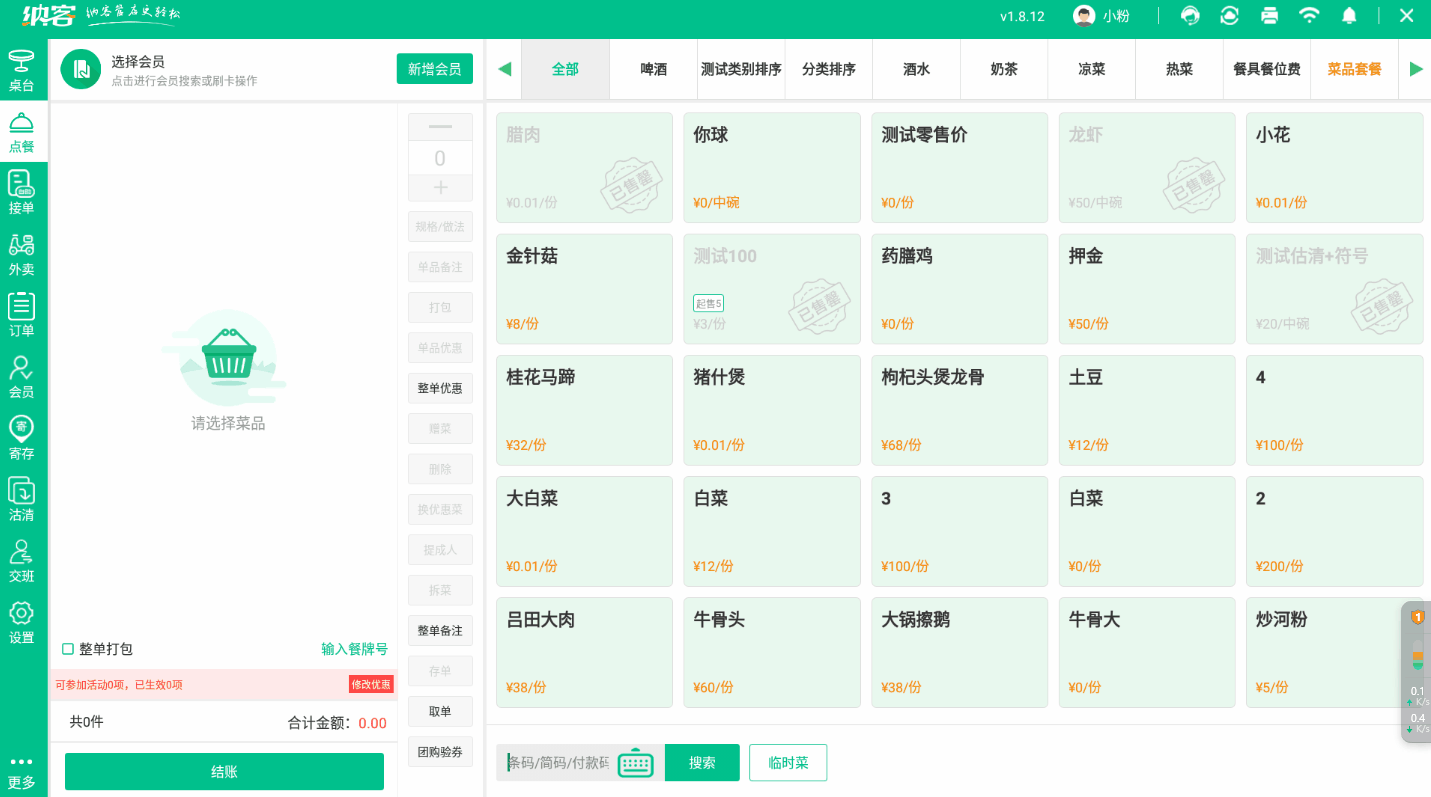Viewport: 1431px width, 797px height.
Task: Open the 沽清 sold-out management icon
Action: click(x=22, y=498)
